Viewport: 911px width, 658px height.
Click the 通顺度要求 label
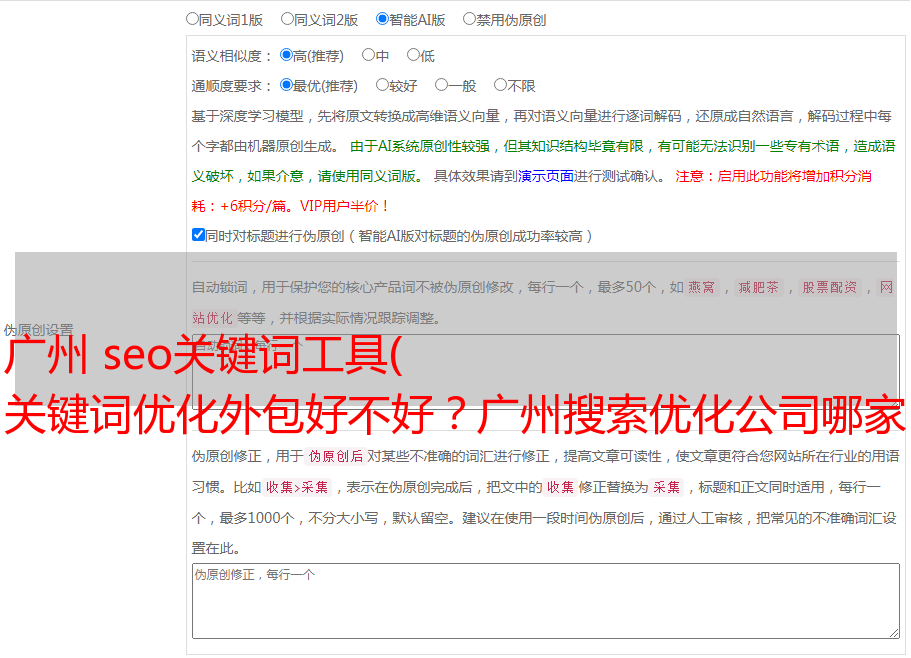232,86
